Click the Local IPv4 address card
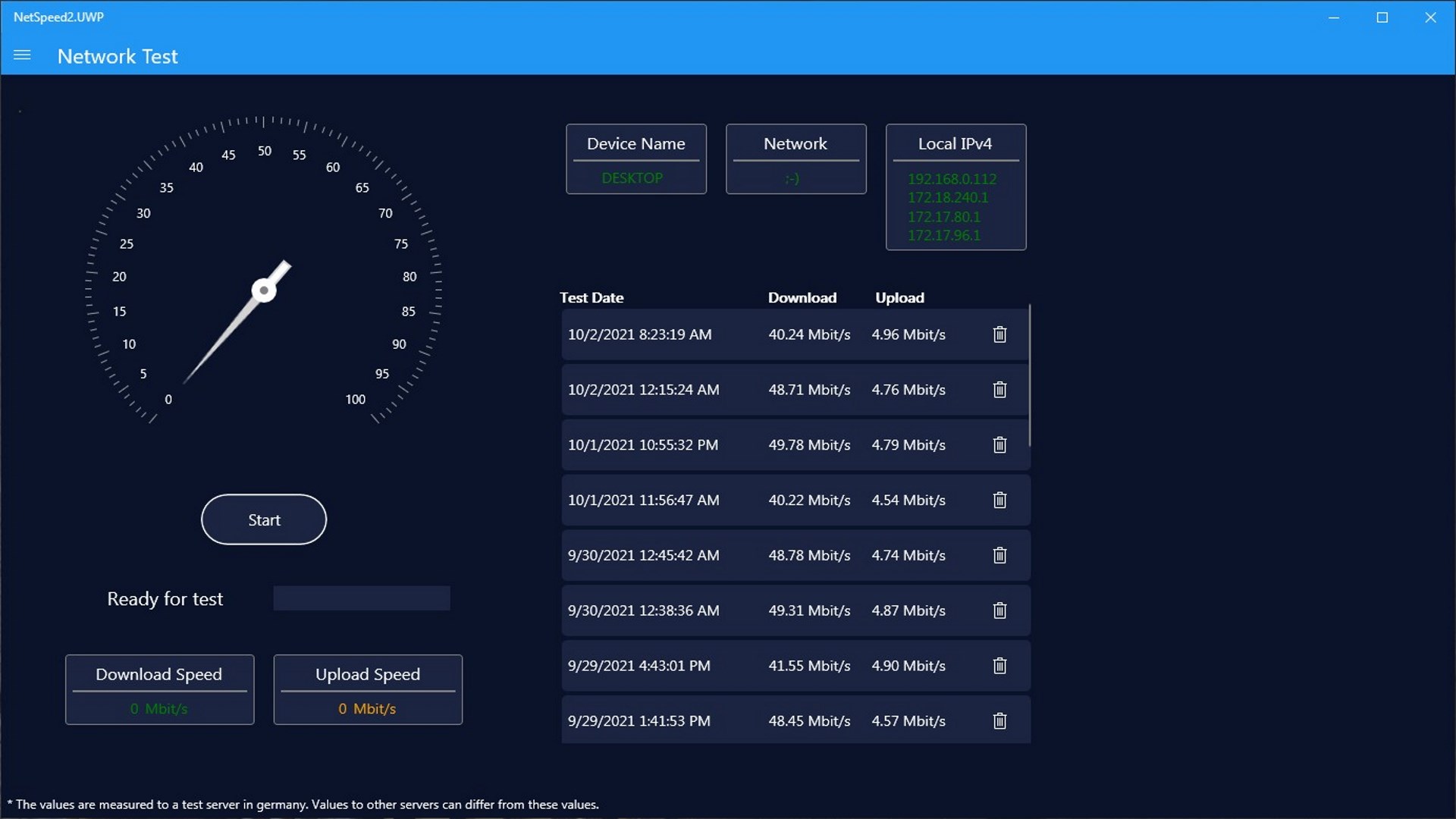Image resolution: width=1456 pixels, height=819 pixels. [955, 187]
